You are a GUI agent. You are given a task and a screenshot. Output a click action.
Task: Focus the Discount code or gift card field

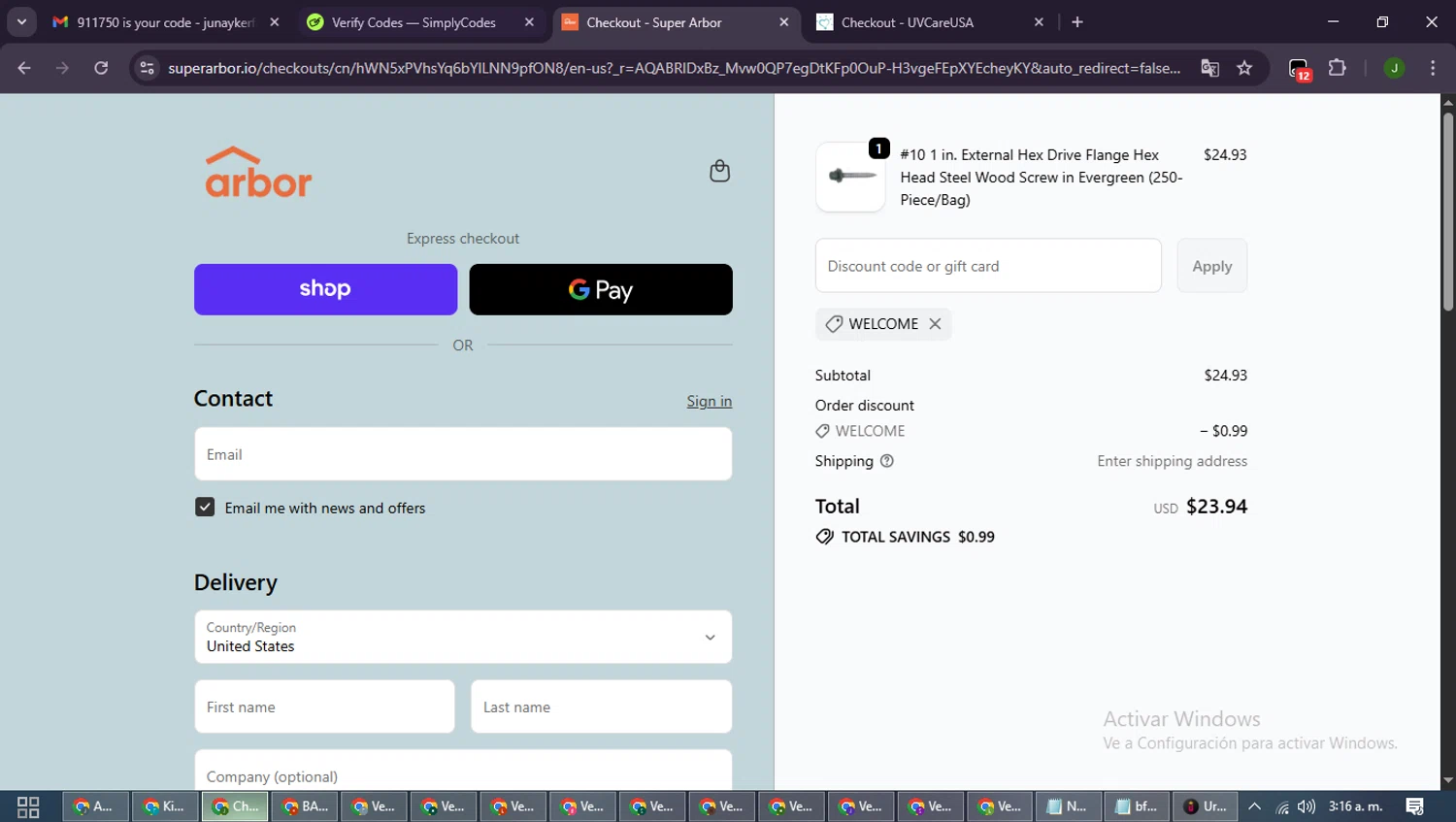pos(988,266)
